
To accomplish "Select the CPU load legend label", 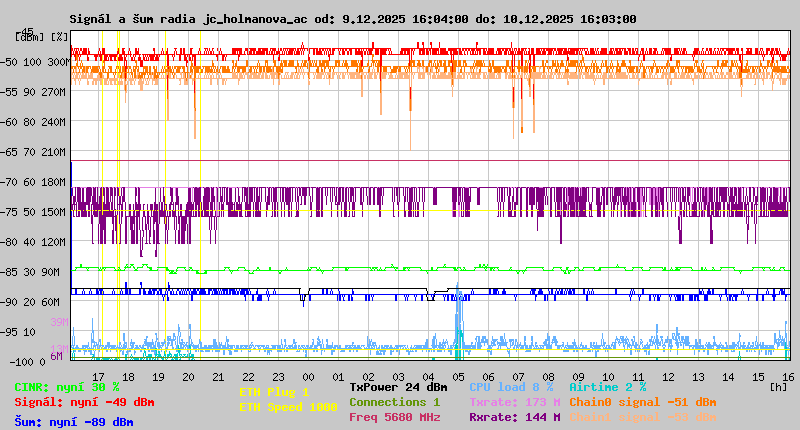I will pos(511,387).
